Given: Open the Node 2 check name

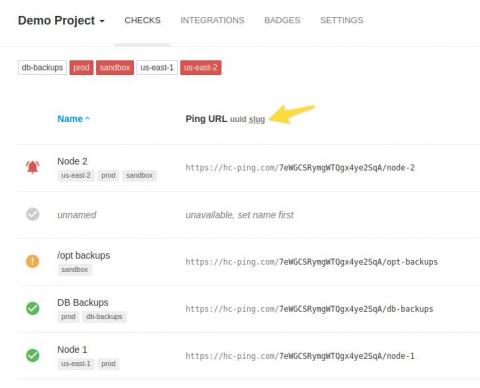Looking at the screenshot, I should pyautogui.click(x=72, y=161).
